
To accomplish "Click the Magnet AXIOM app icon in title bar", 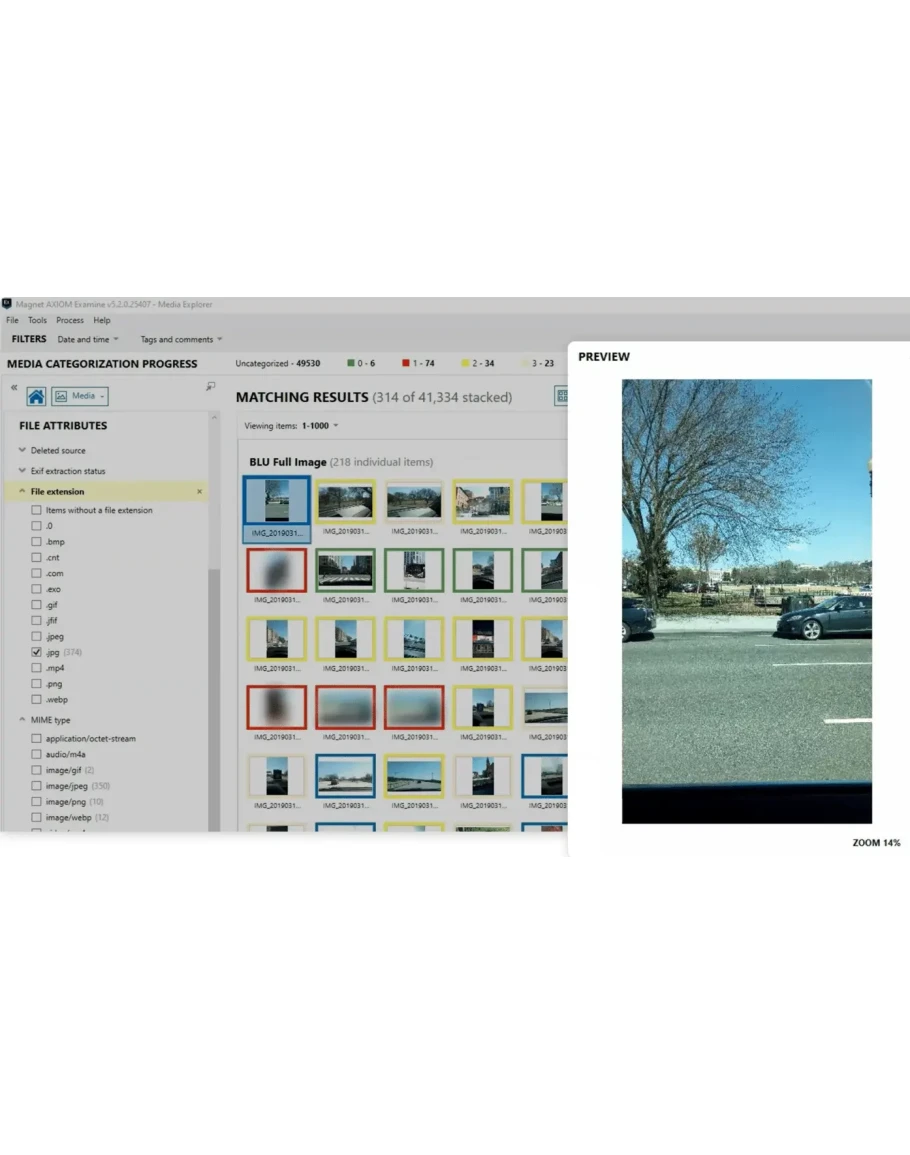I will (7, 304).
